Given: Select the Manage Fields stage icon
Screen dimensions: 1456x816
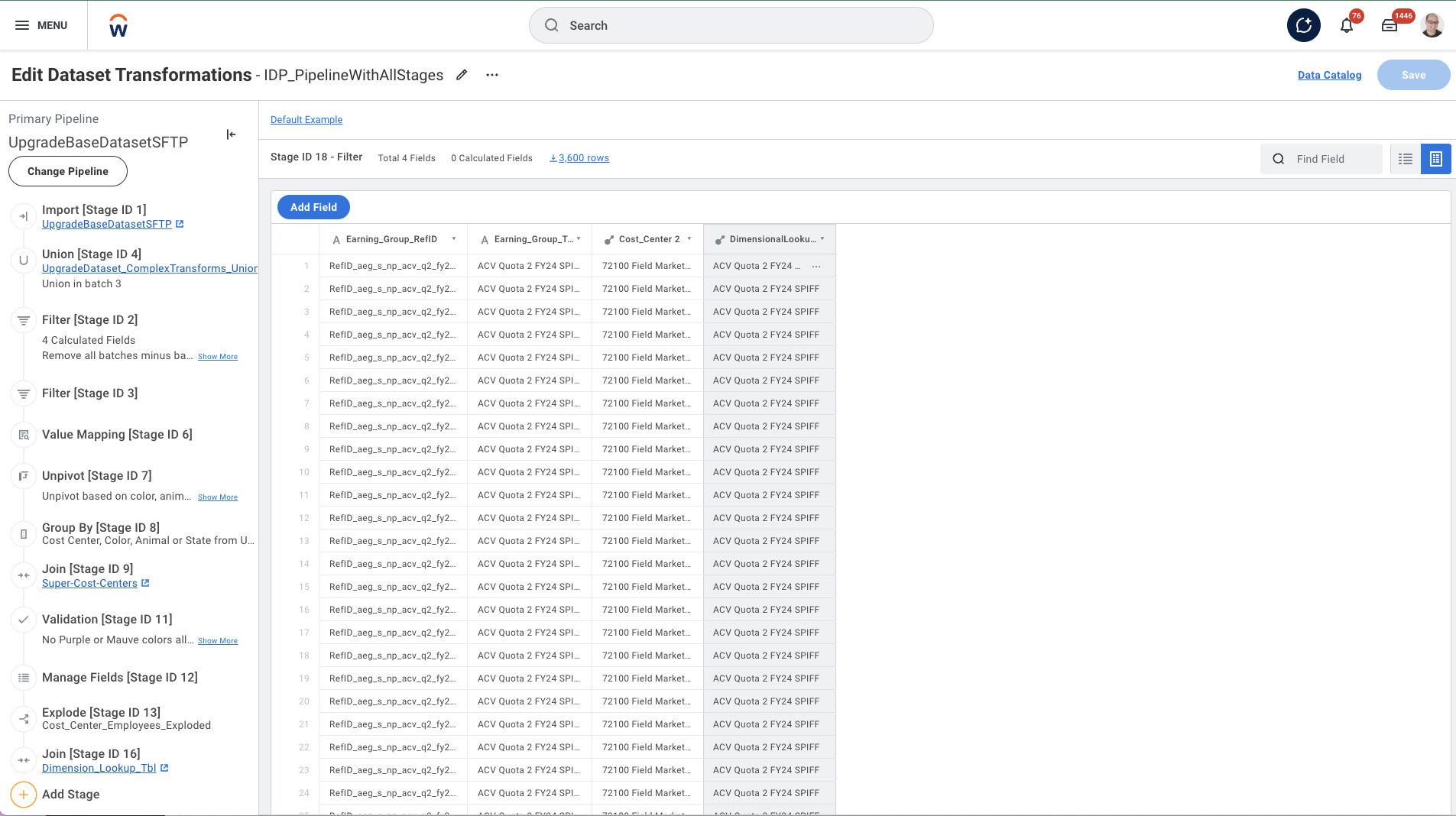Looking at the screenshot, I should pyautogui.click(x=24, y=678).
